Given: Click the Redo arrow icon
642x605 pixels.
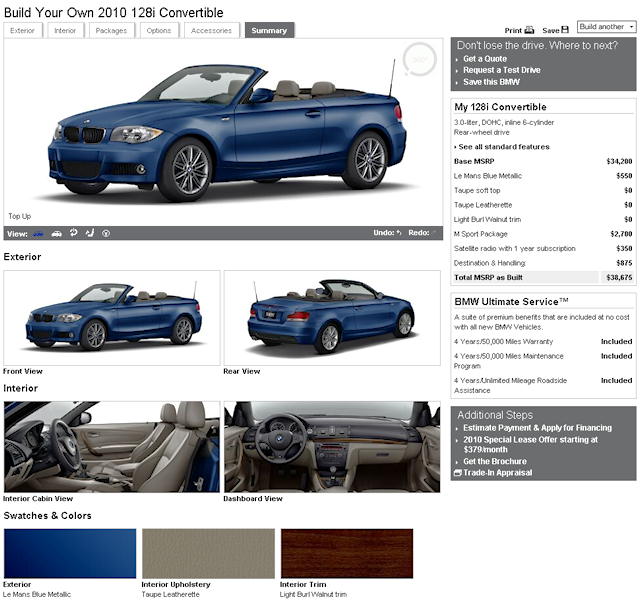Looking at the screenshot, I should [434, 233].
